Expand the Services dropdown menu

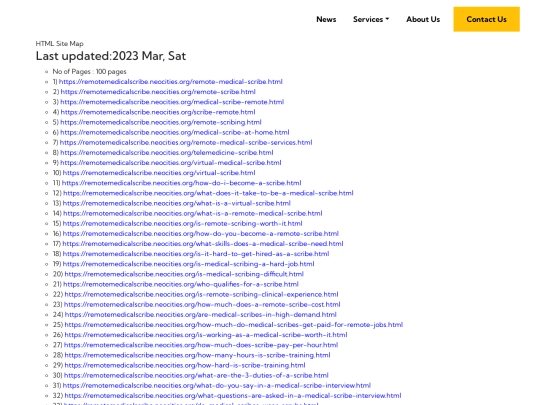tap(371, 19)
